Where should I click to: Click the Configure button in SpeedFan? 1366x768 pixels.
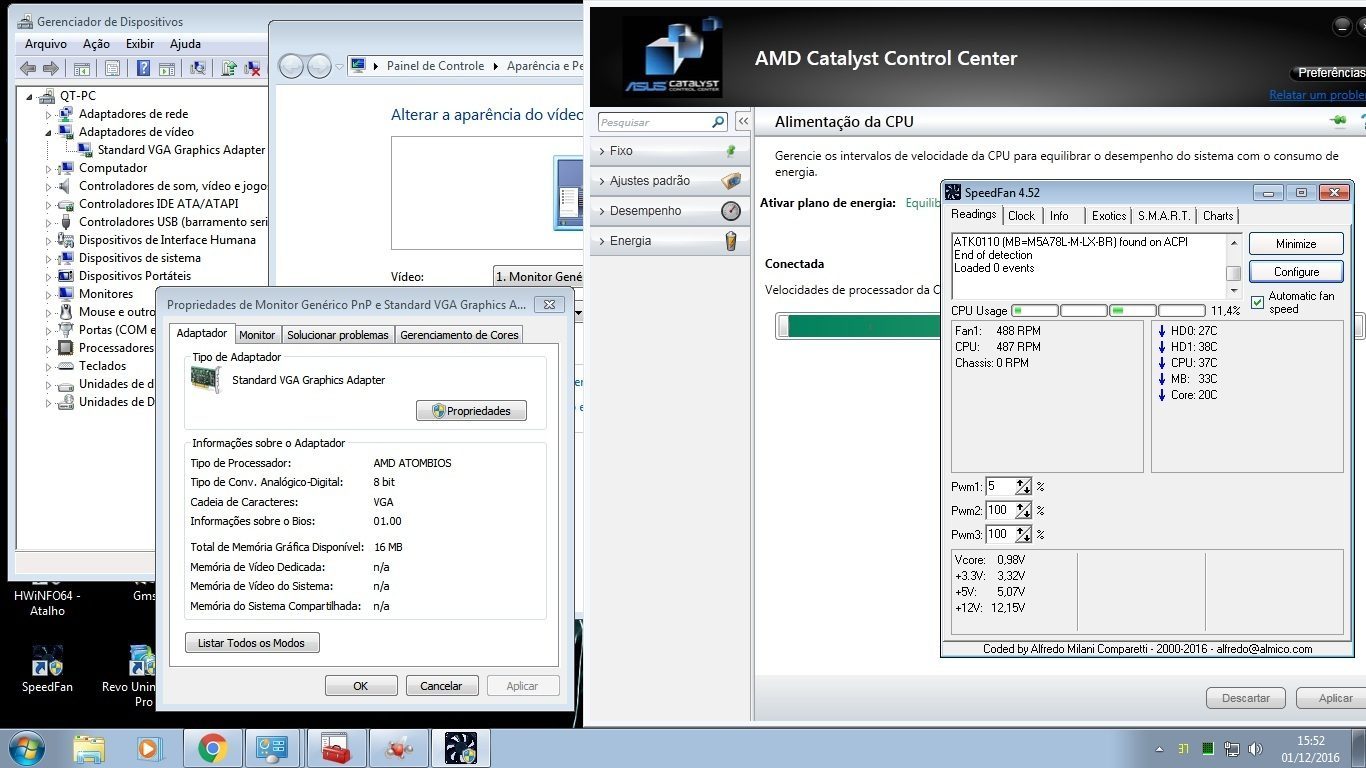pos(1296,272)
